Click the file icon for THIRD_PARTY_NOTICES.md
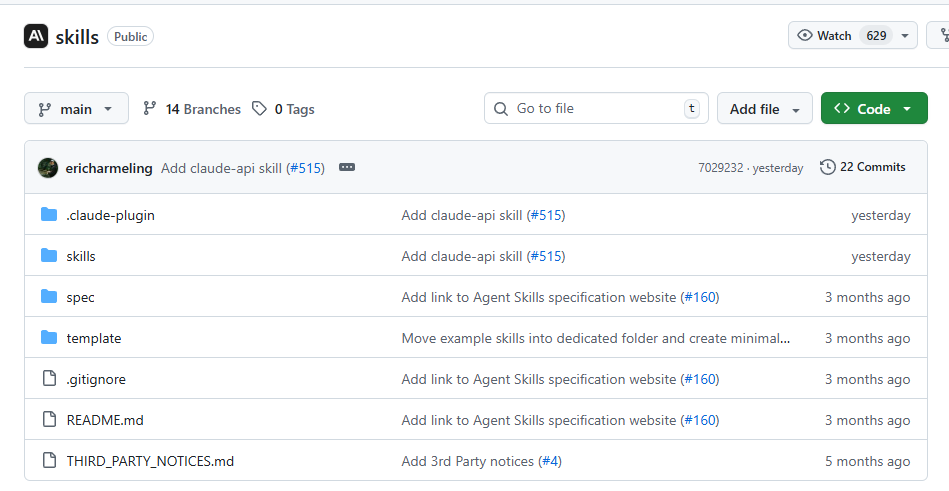Viewport: 949px width, 491px height. click(49, 460)
